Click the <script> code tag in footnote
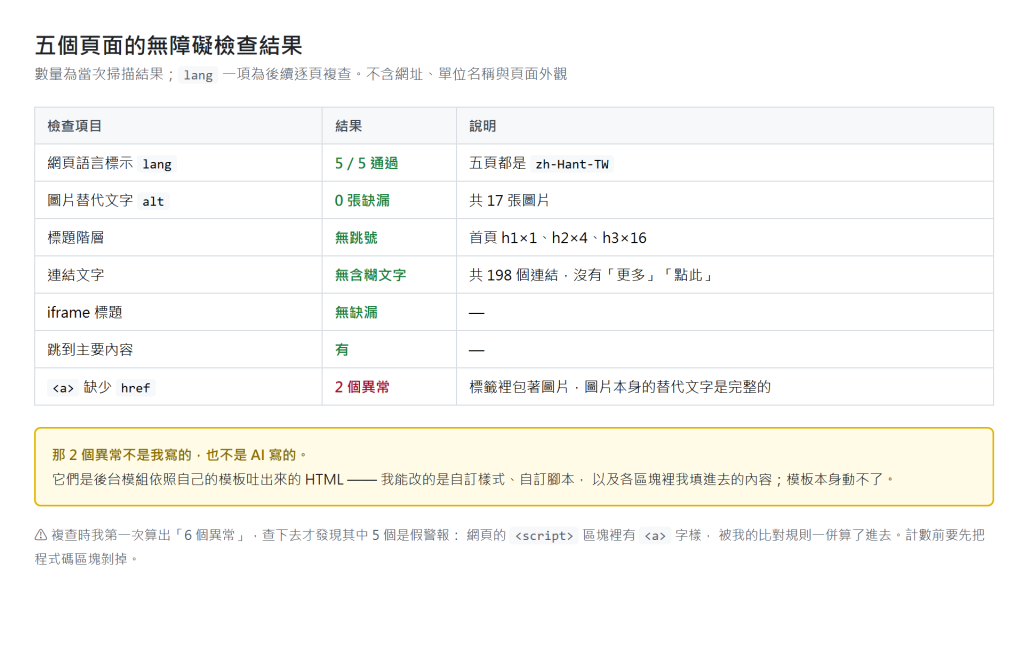 pyautogui.click(x=544, y=536)
